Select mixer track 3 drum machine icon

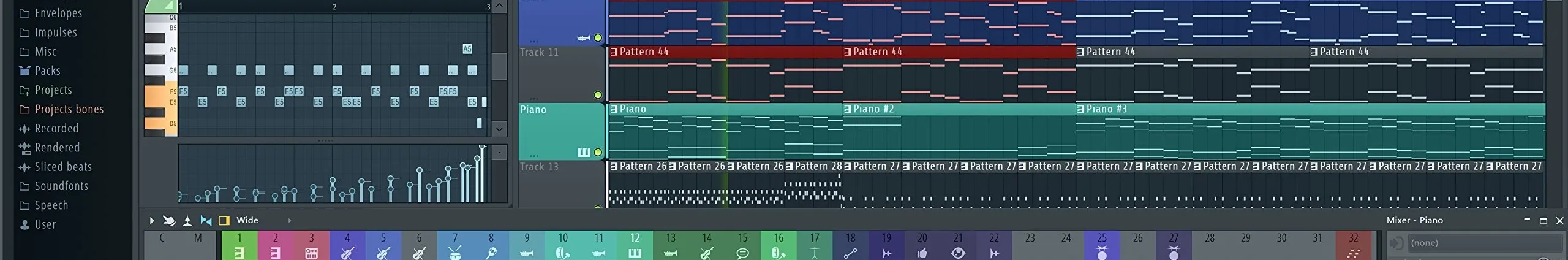[311, 245]
